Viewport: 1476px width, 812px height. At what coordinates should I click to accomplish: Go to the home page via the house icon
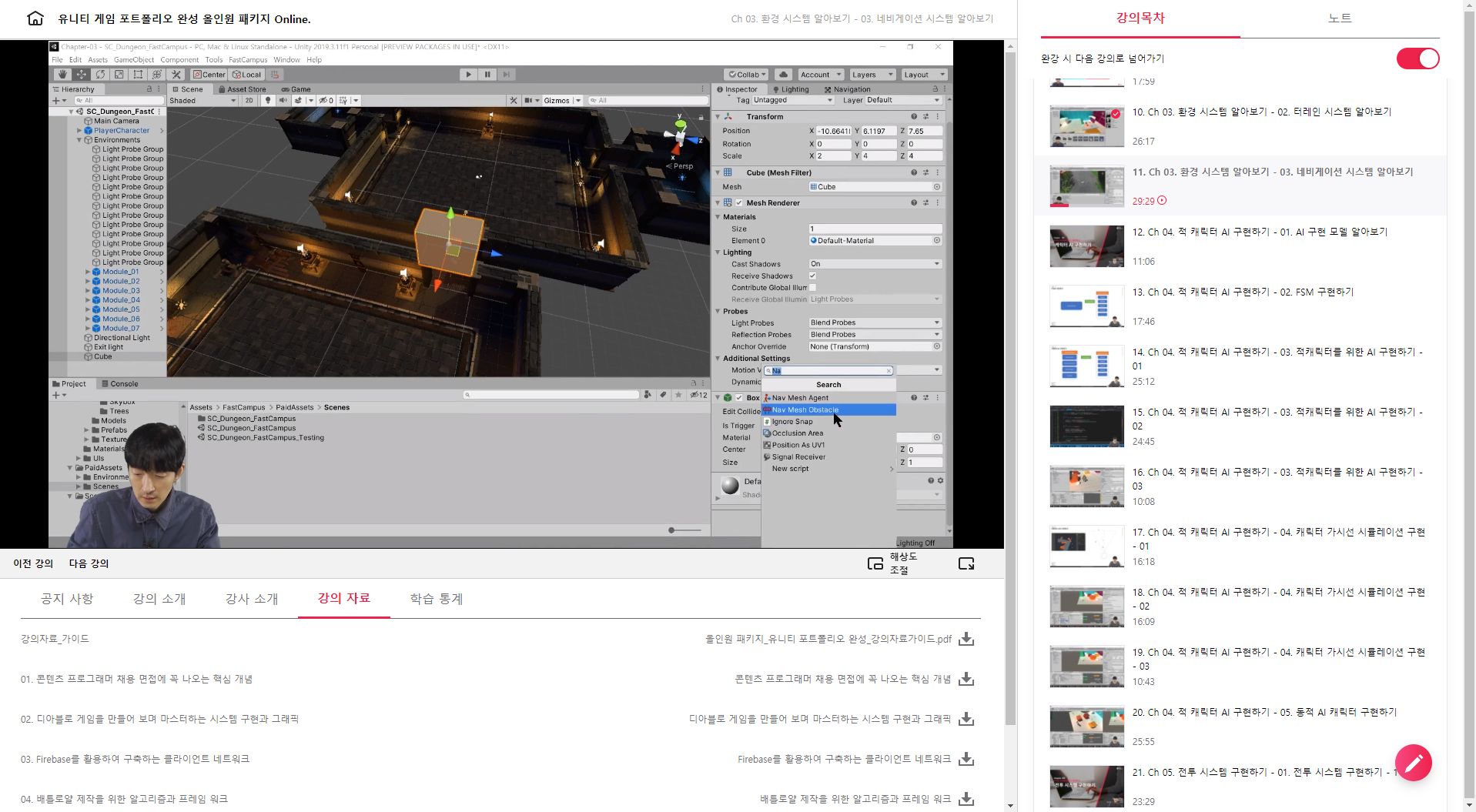click(35, 18)
